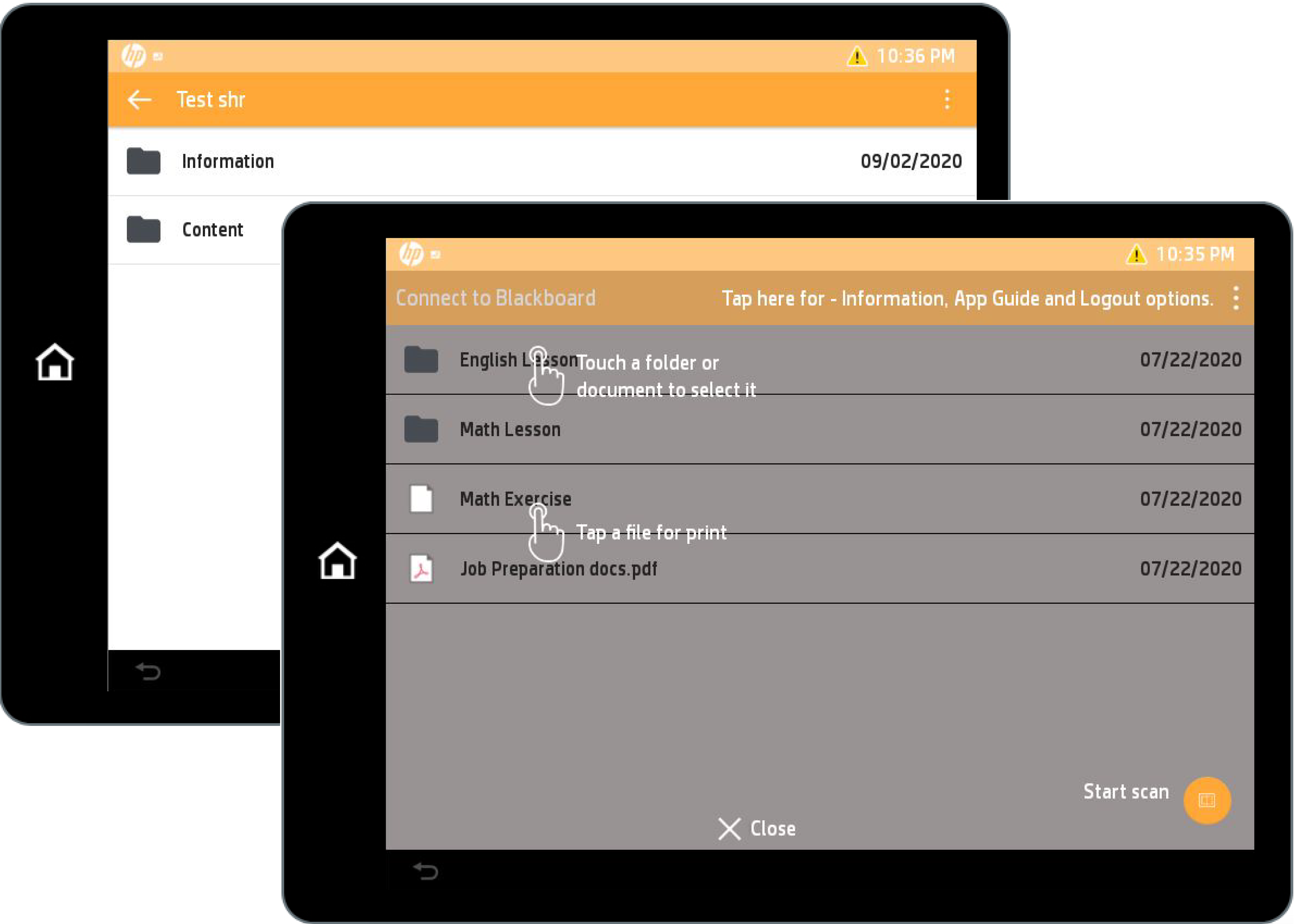Open the Content folder label

(x=213, y=230)
